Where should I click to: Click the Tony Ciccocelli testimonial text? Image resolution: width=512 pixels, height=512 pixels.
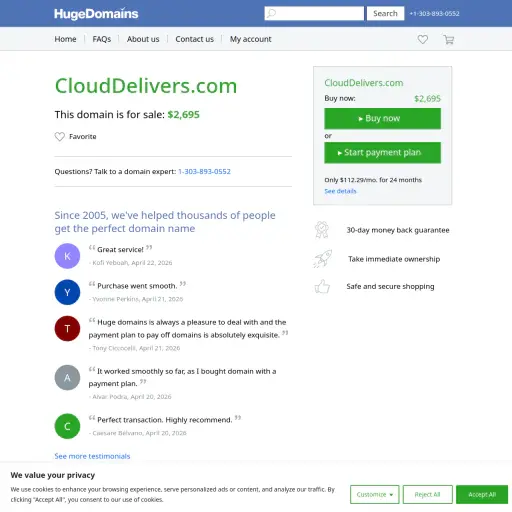188,329
